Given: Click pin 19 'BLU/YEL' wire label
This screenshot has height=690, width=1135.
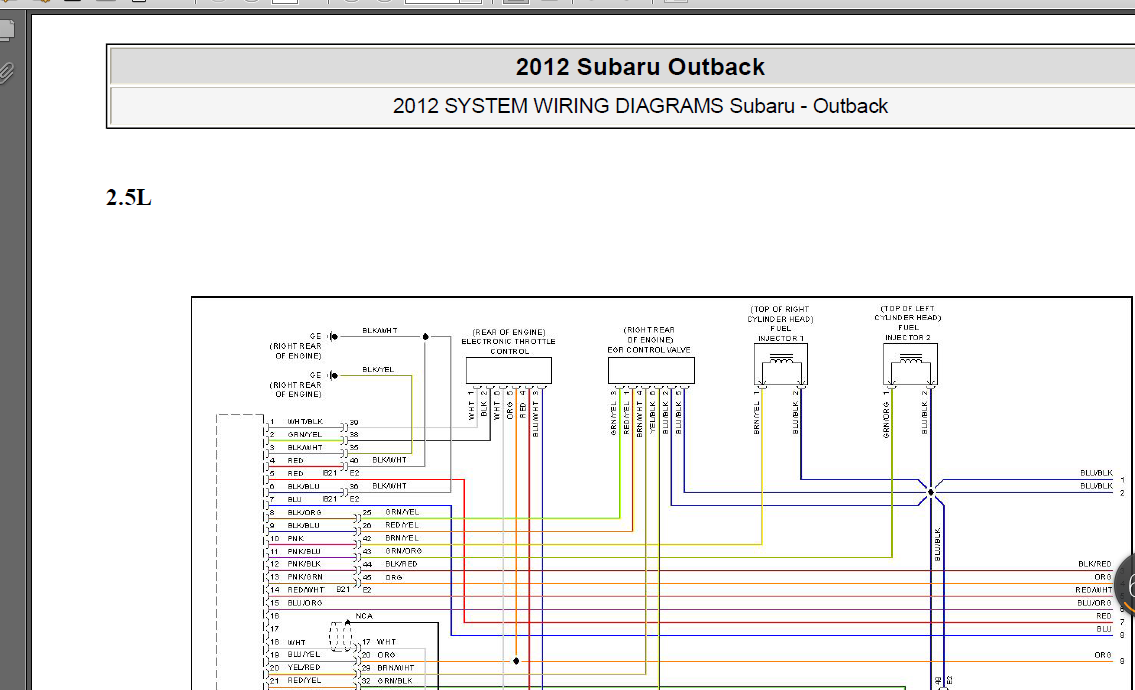Looking at the screenshot, I should (x=304, y=655).
